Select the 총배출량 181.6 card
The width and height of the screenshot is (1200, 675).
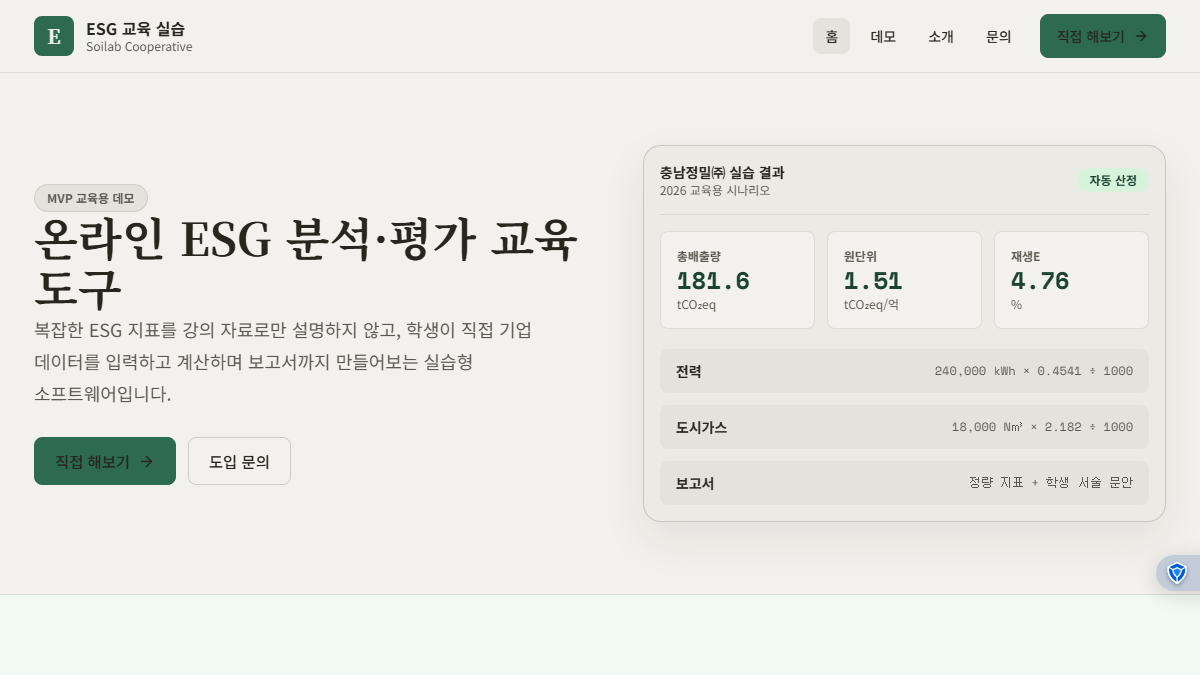(x=737, y=280)
